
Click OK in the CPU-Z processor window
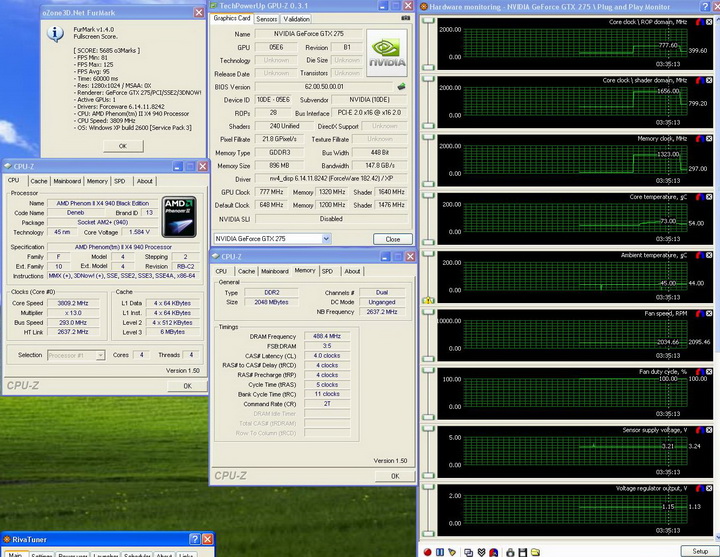click(x=187, y=386)
